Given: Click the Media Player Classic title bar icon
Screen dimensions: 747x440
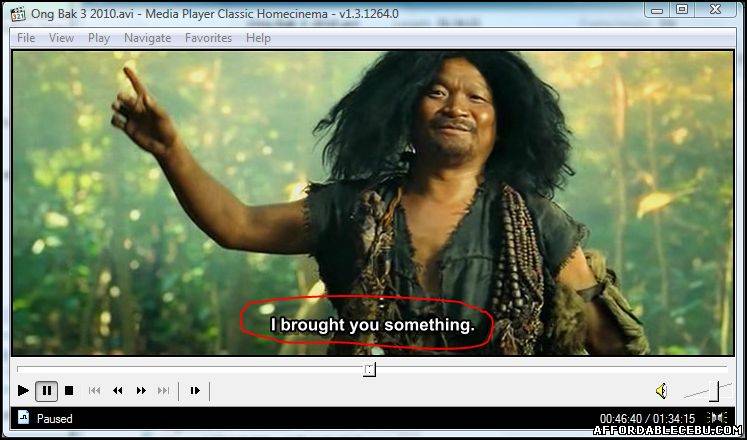Looking at the screenshot, I should pyautogui.click(x=18, y=13).
